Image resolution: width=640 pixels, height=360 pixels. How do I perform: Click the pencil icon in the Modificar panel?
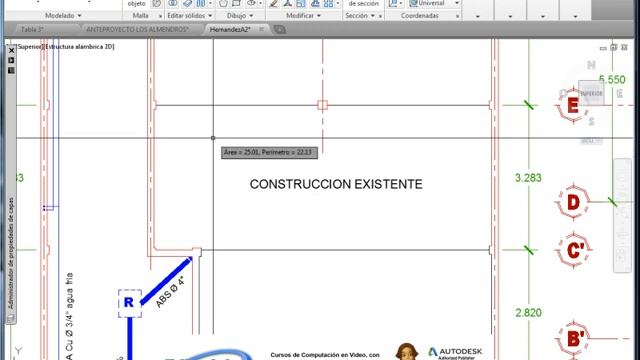[x=274, y=4]
